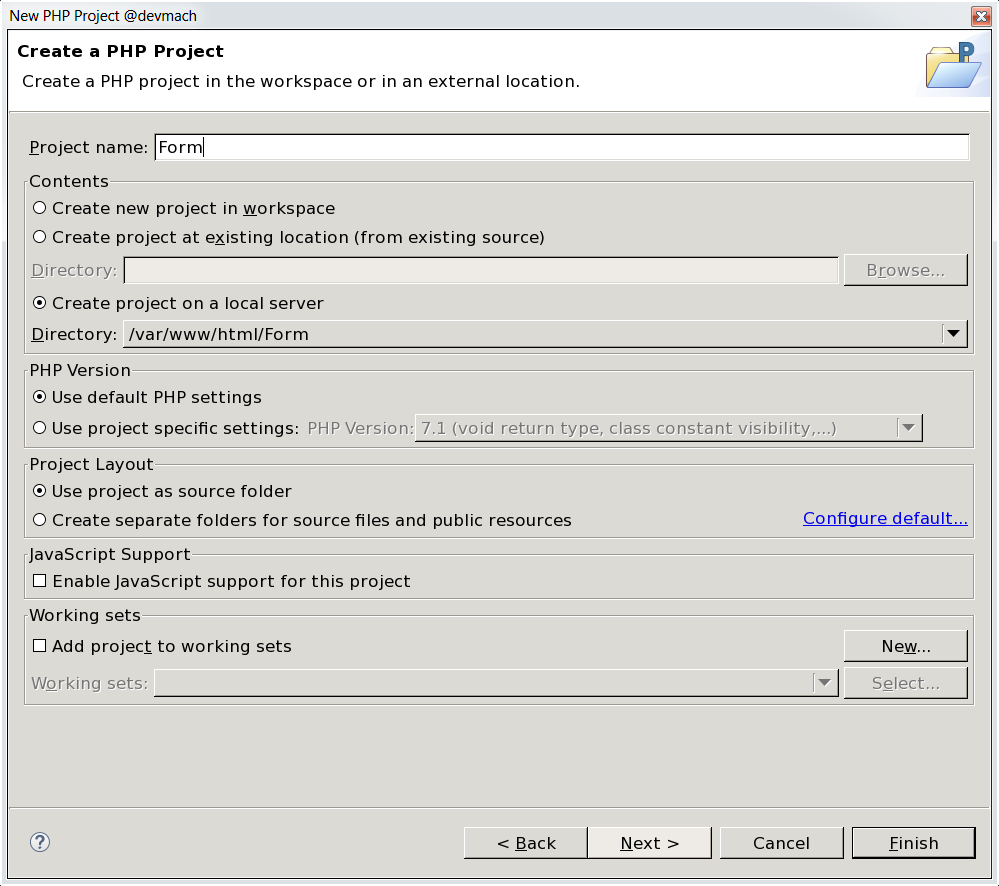The width and height of the screenshot is (999, 886).
Task: Close the New PHP Project dialog
Action: pos(980,15)
